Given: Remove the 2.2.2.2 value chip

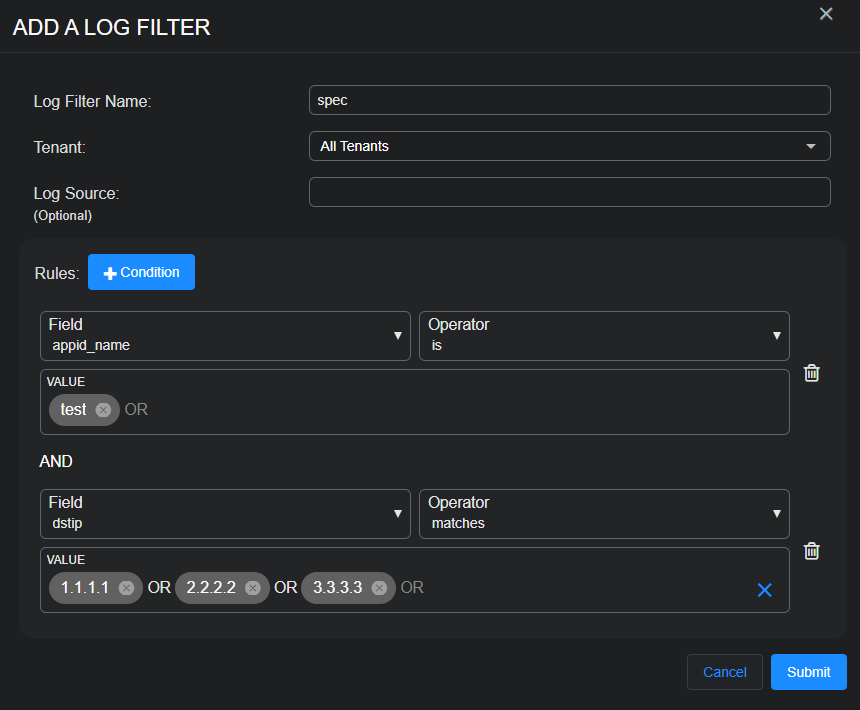Looking at the screenshot, I should click(253, 588).
